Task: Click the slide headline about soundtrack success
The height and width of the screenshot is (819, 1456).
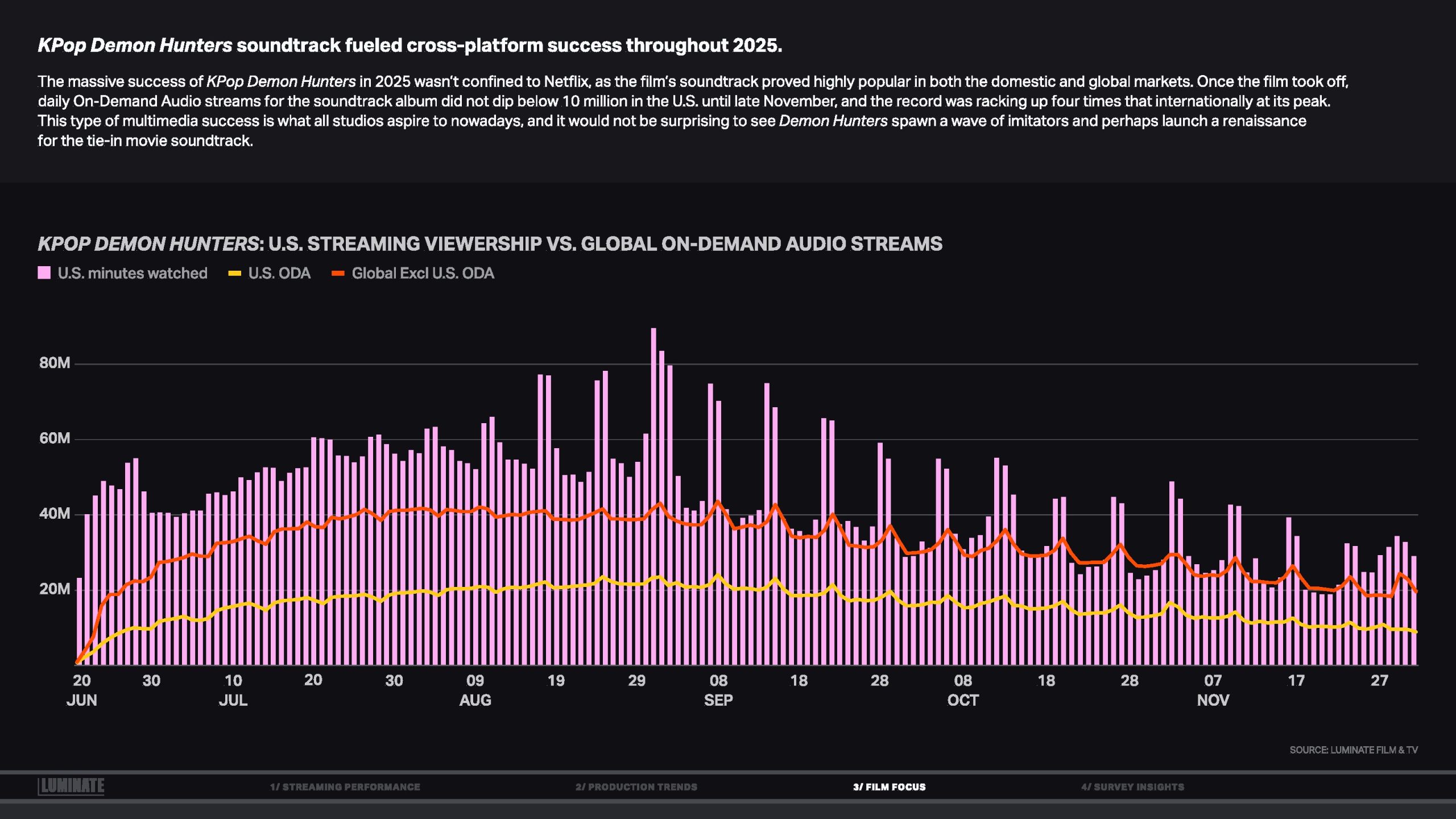Action: [409, 45]
